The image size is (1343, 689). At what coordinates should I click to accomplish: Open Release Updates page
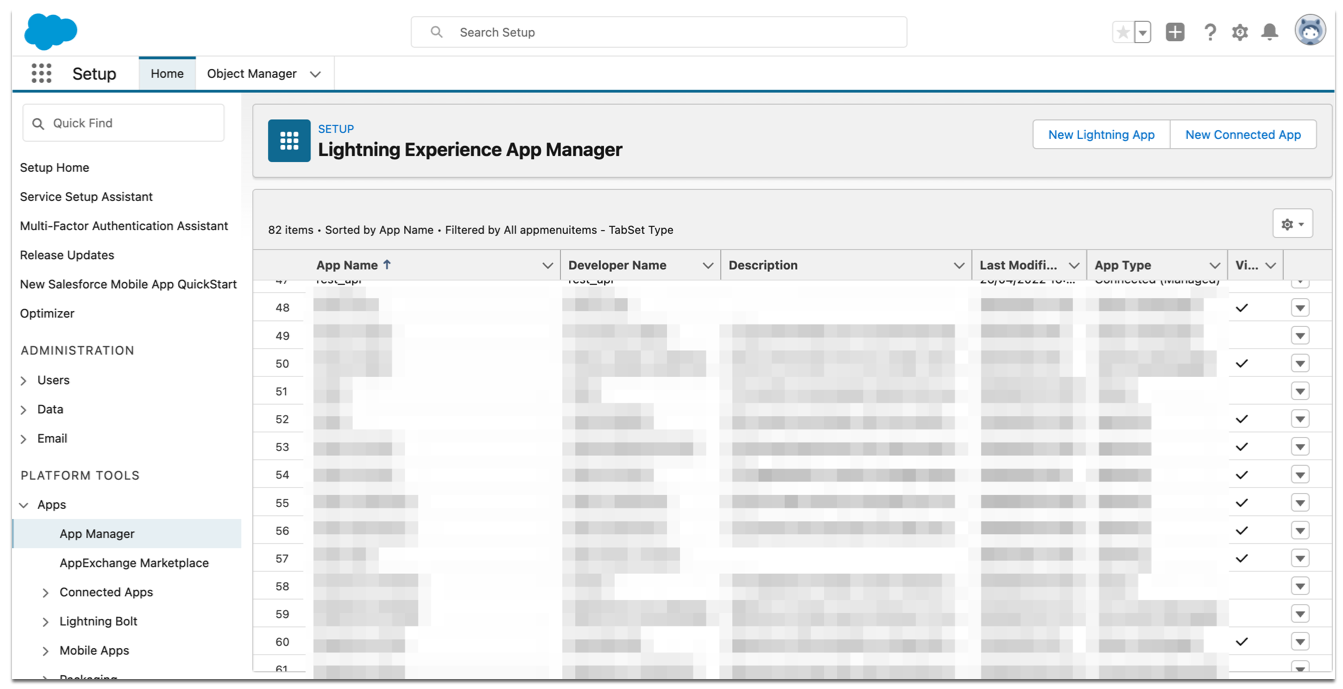pyautogui.click(x=67, y=255)
